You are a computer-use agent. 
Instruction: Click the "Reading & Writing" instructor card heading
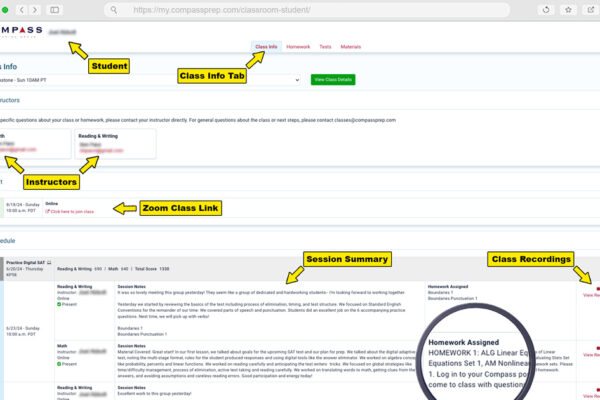point(98,136)
